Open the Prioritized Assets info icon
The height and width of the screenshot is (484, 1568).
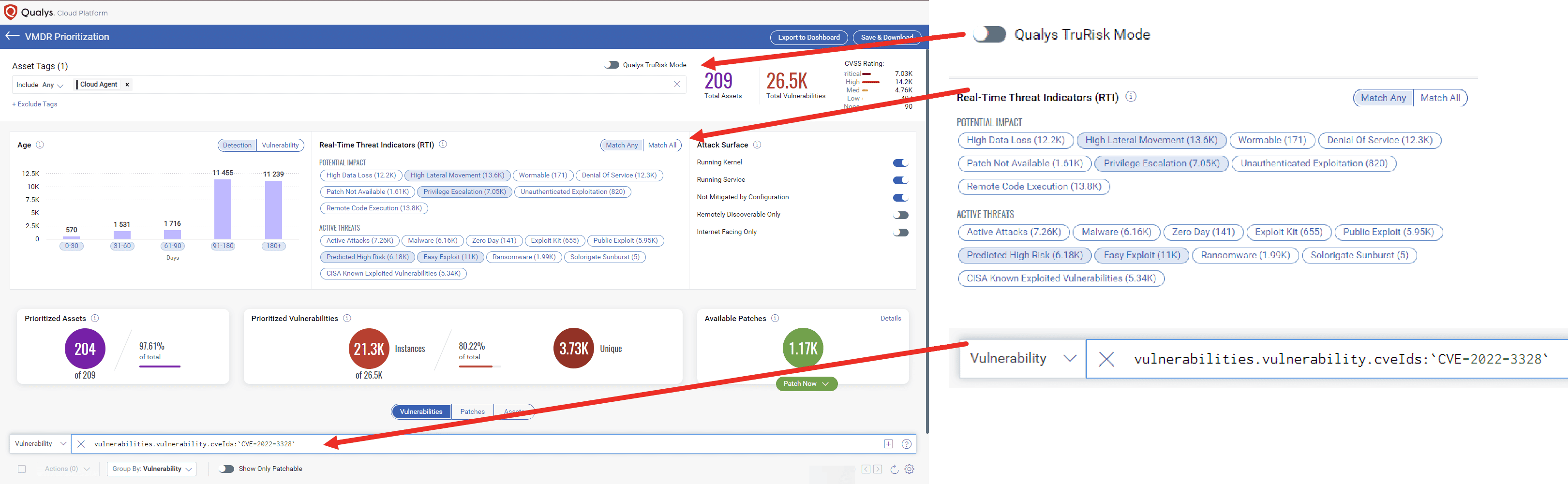95,318
